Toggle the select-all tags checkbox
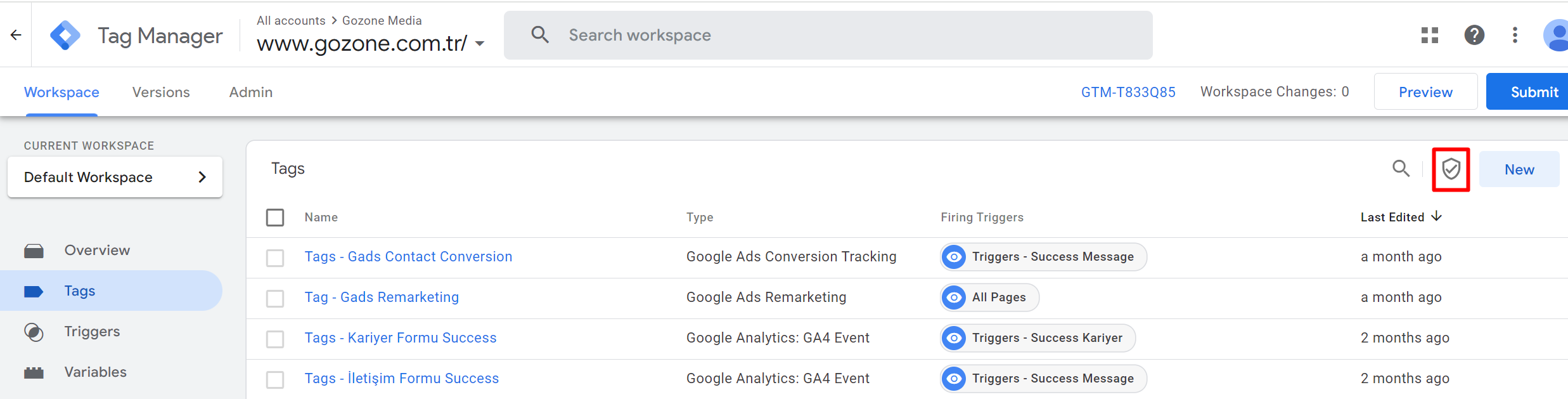The image size is (1568, 399). pyautogui.click(x=275, y=218)
